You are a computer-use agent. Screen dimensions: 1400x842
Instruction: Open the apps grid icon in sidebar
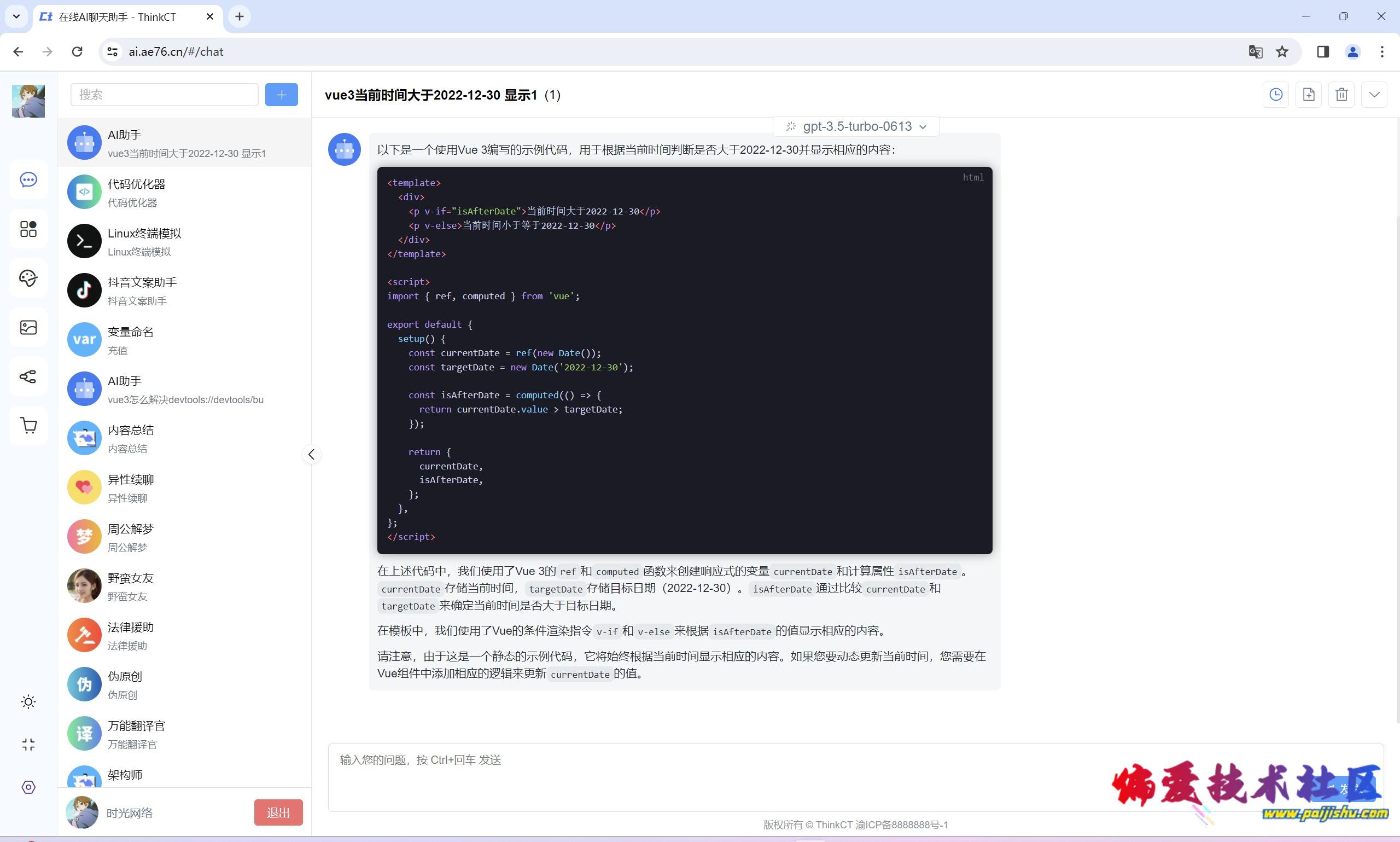click(x=28, y=229)
